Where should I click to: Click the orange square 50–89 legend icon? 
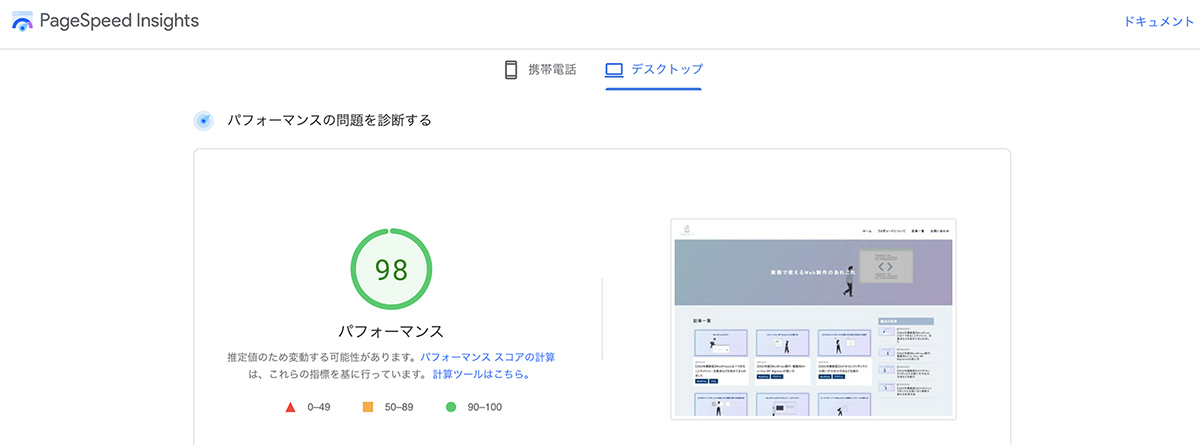pos(368,407)
